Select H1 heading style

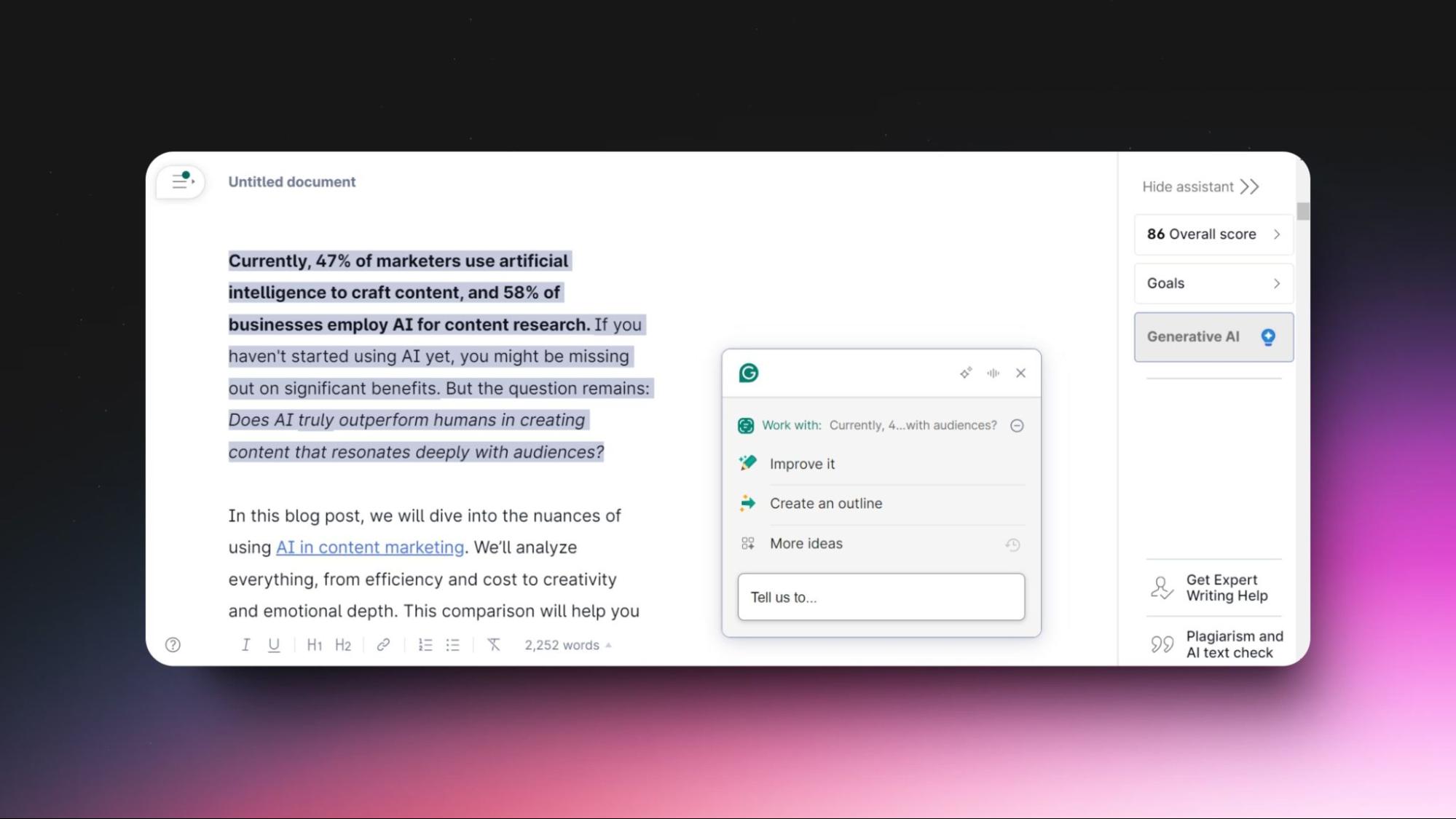pyautogui.click(x=314, y=645)
